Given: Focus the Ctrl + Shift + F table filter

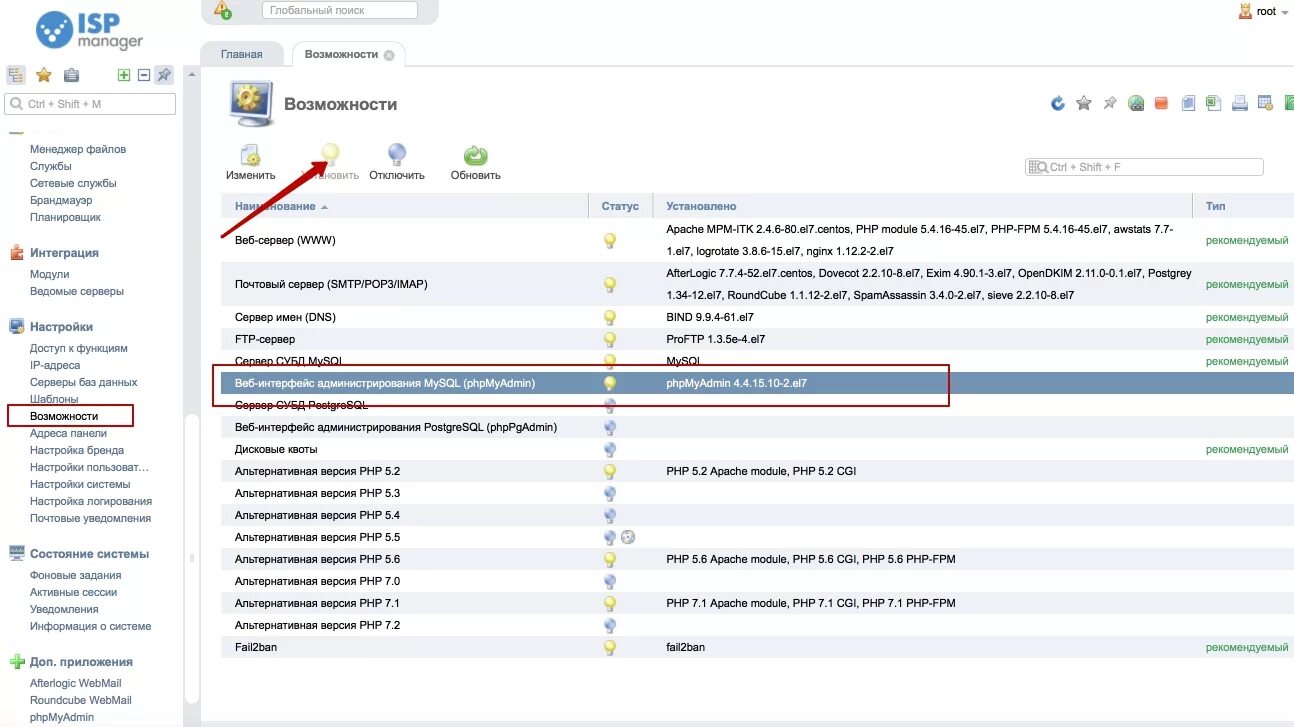Looking at the screenshot, I should pos(1145,167).
